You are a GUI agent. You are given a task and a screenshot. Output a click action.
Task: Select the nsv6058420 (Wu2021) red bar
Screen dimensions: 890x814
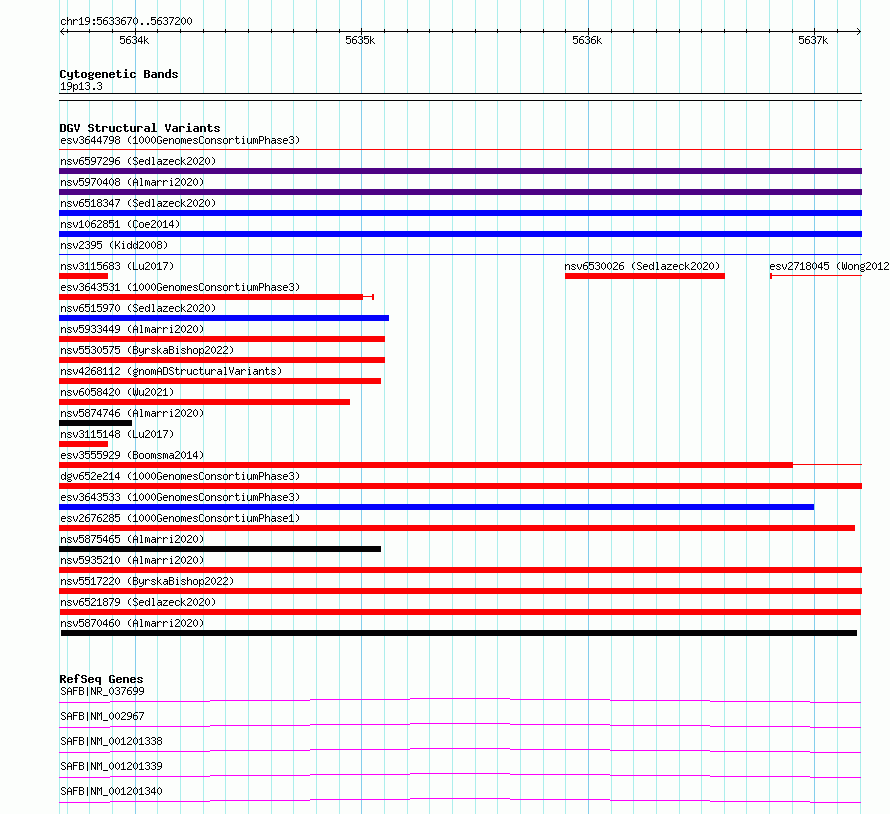point(204,402)
